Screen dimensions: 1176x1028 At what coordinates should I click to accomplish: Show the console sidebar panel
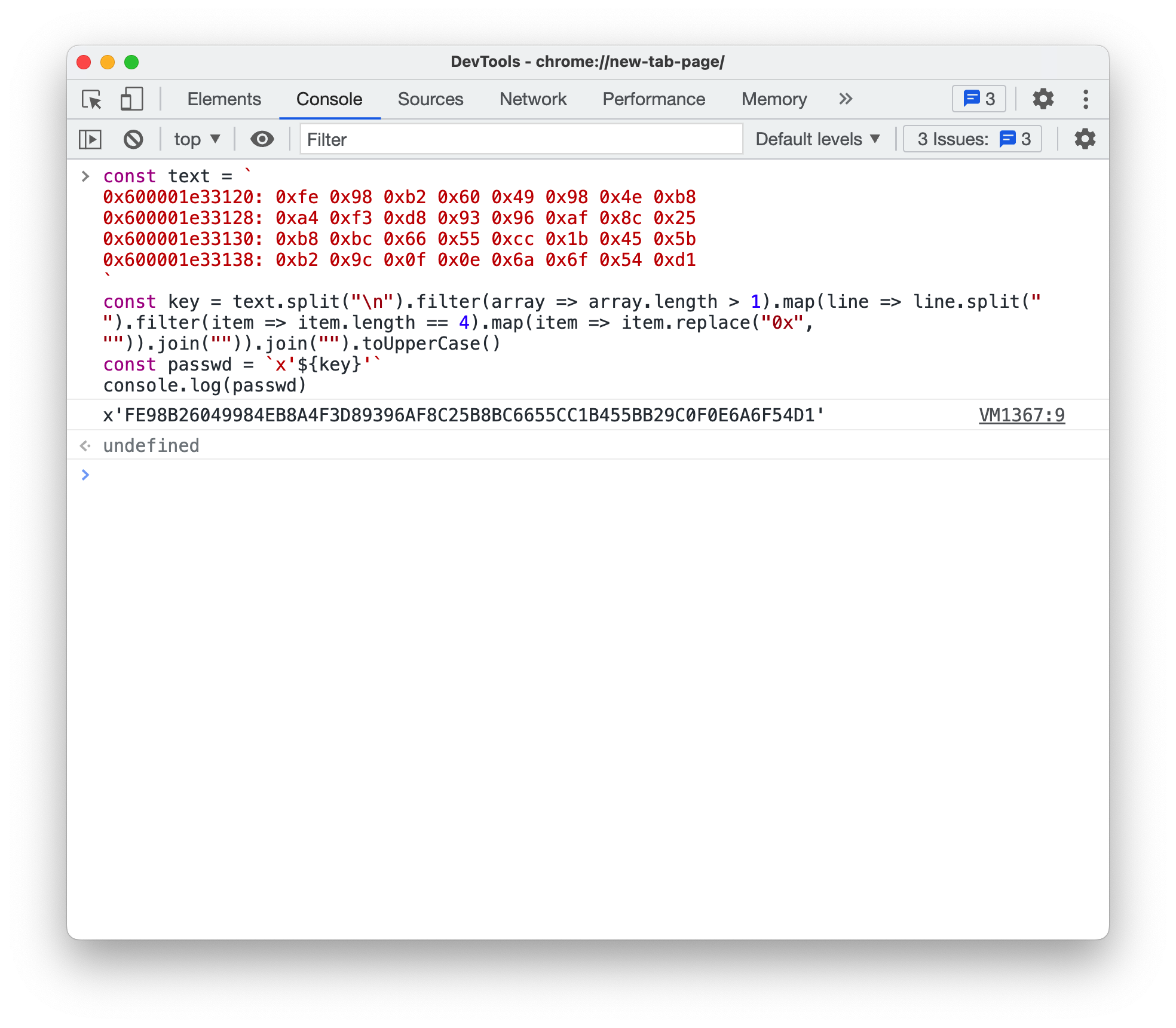[x=90, y=139]
